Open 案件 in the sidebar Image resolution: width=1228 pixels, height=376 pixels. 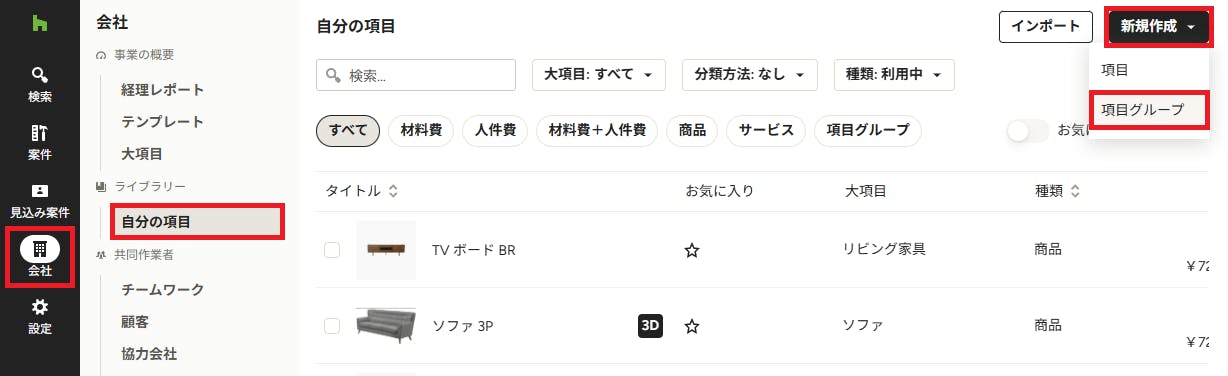pyautogui.click(x=40, y=142)
